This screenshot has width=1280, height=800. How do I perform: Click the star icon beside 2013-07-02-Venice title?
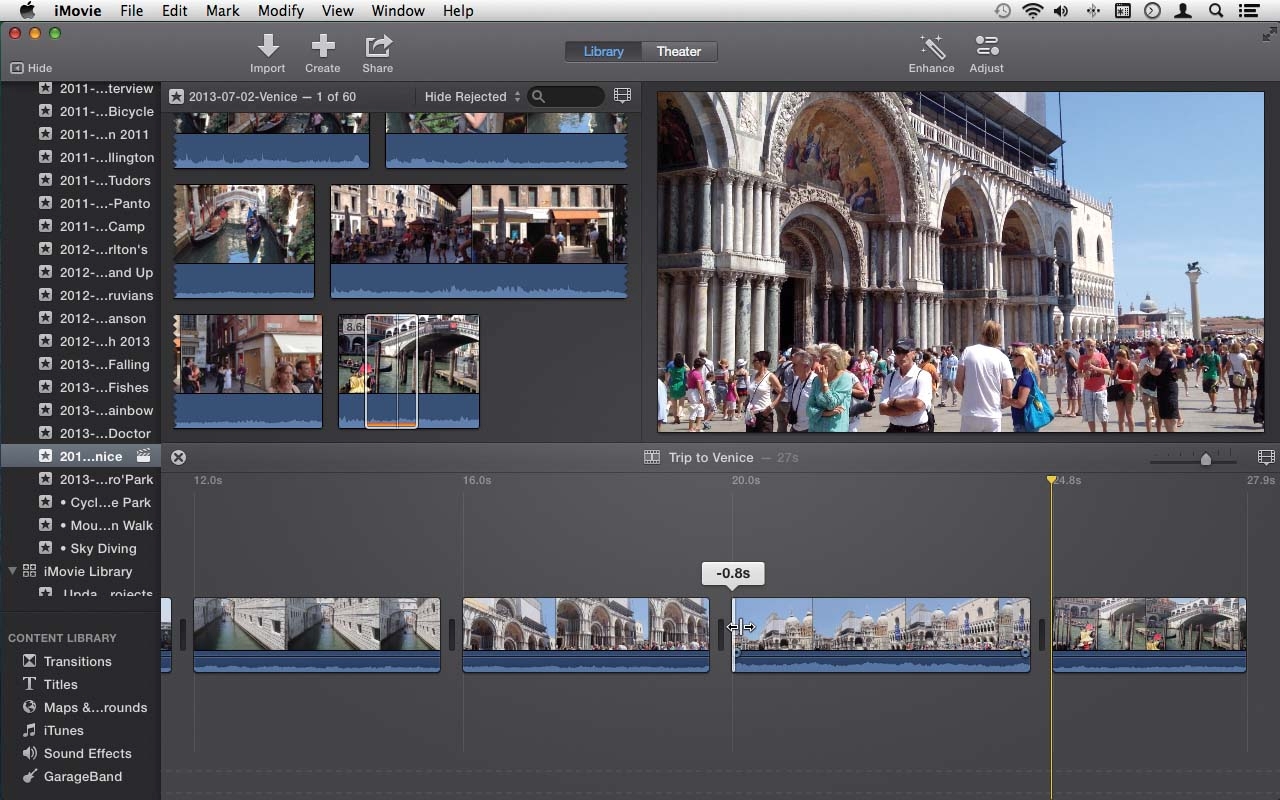pyautogui.click(x=177, y=97)
